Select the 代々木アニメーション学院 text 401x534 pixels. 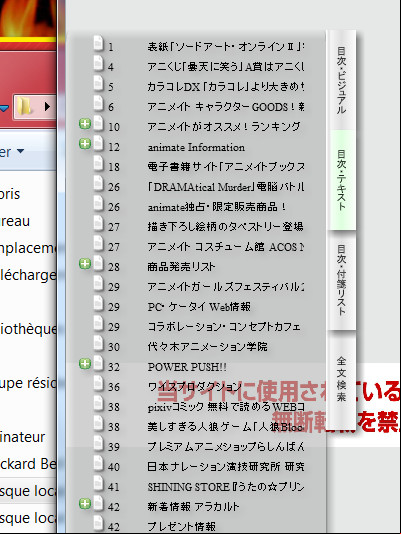(207, 347)
